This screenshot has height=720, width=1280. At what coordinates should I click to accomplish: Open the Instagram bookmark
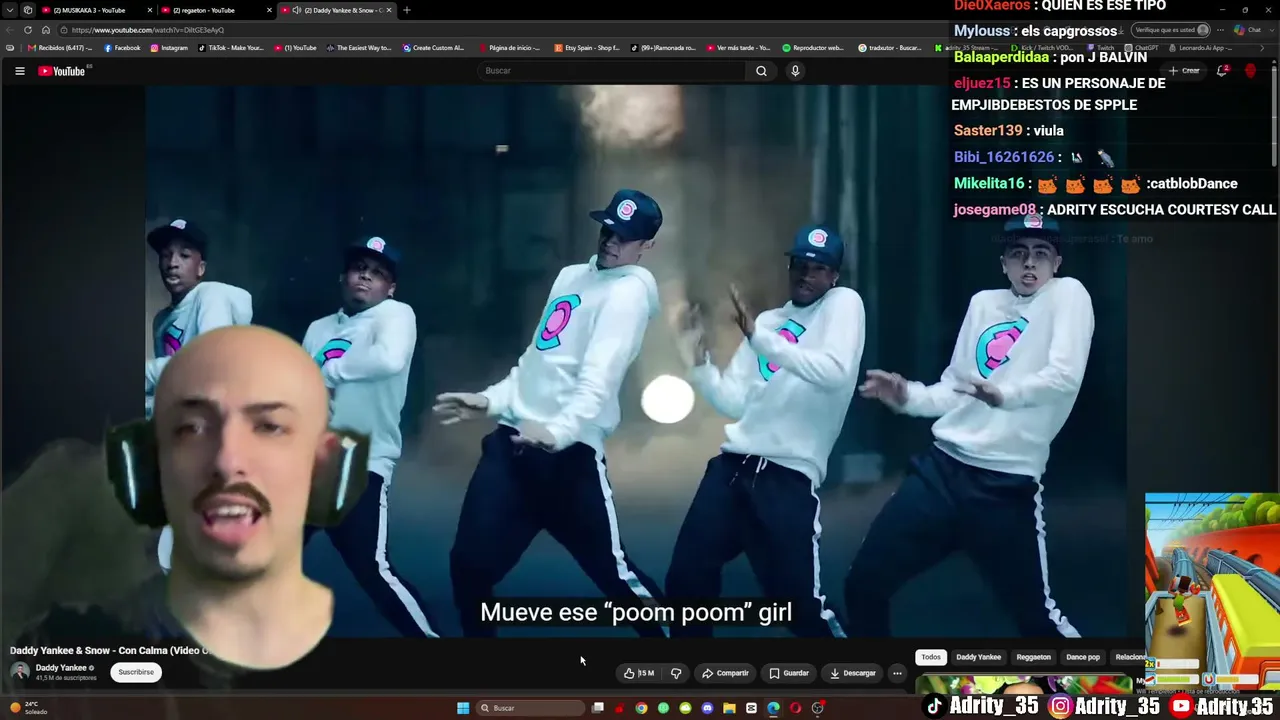[168, 48]
